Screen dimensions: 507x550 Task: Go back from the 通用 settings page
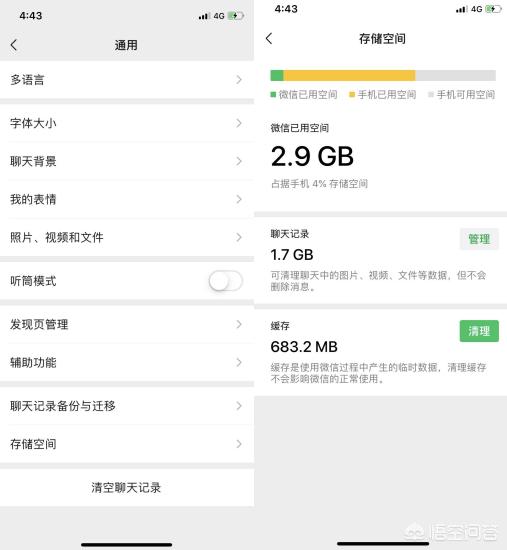(x=14, y=45)
